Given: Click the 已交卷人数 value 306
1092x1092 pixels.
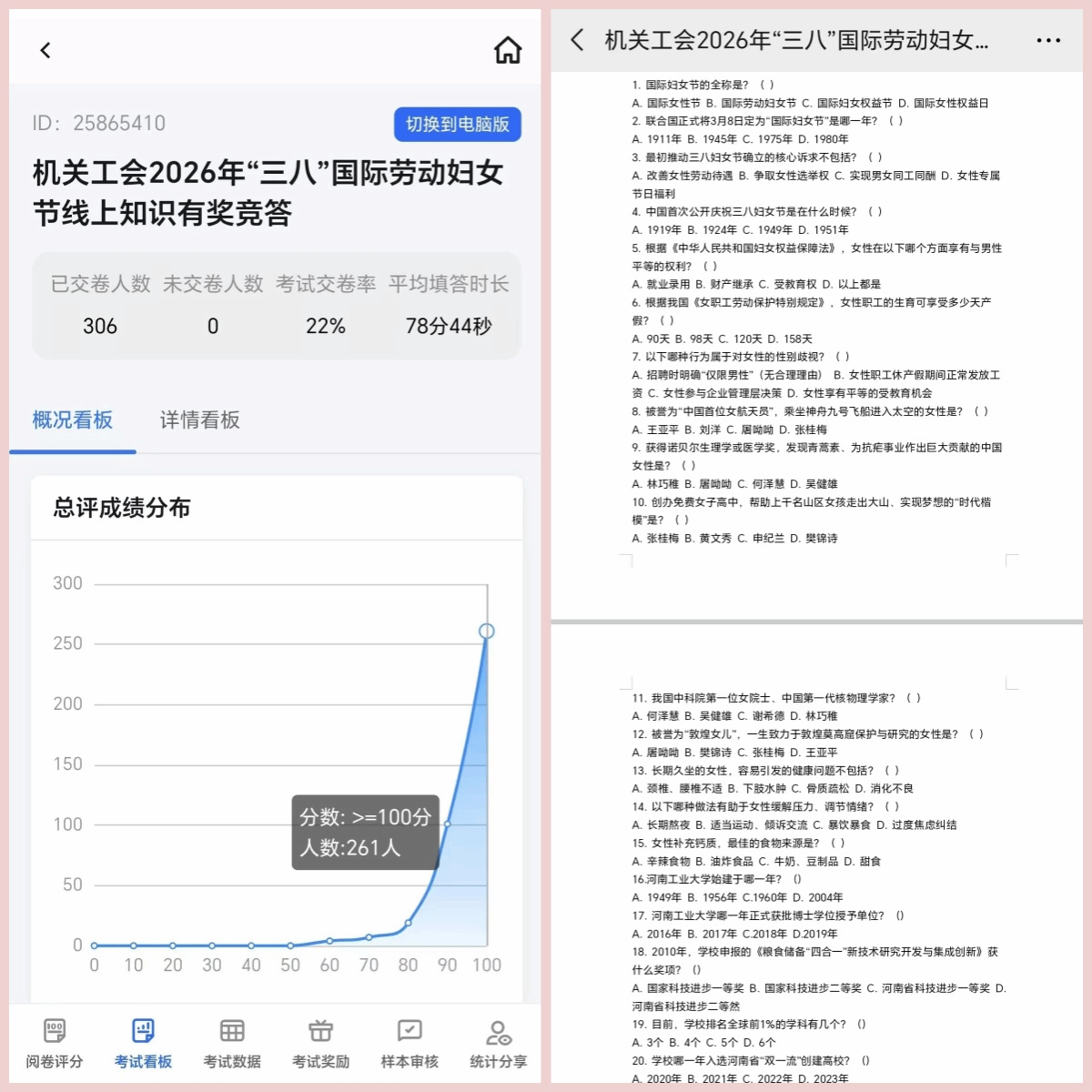Looking at the screenshot, I should click(100, 327).
